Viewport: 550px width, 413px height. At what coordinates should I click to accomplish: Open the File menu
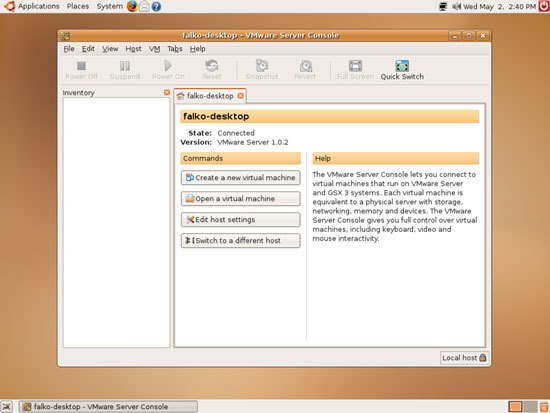69,49
